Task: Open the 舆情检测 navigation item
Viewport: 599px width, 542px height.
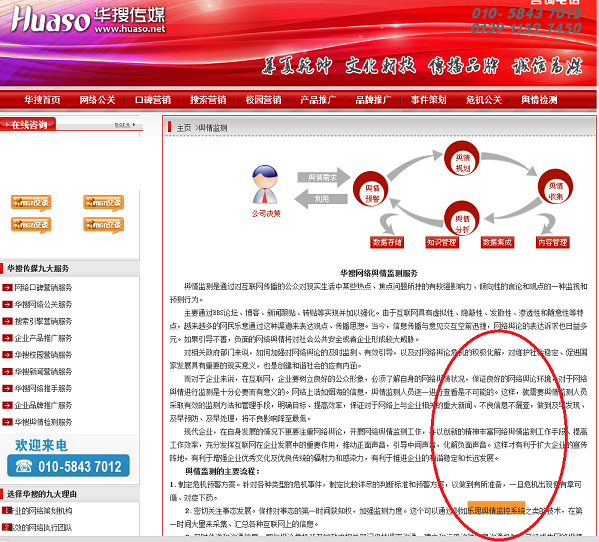Action: tap(539, 100)
